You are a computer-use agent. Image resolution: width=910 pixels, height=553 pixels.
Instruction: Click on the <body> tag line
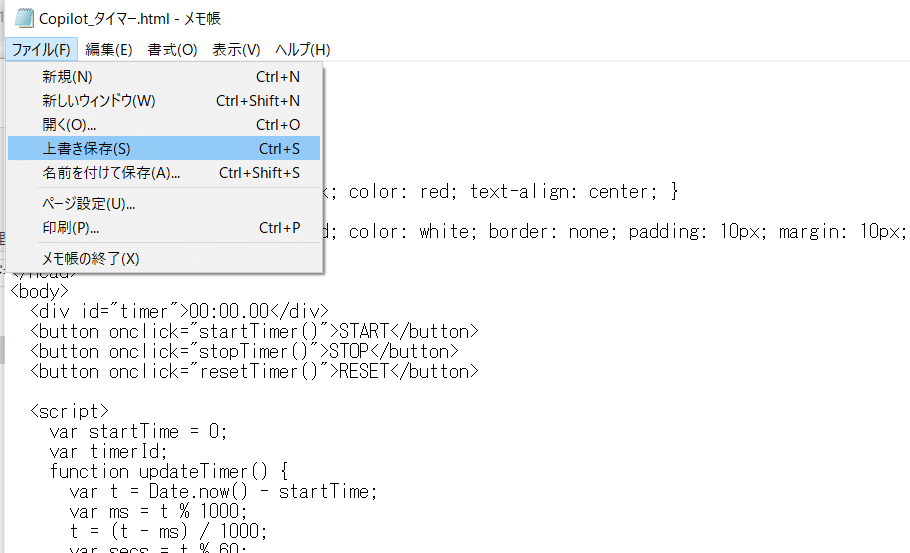(x=39, y=291)
